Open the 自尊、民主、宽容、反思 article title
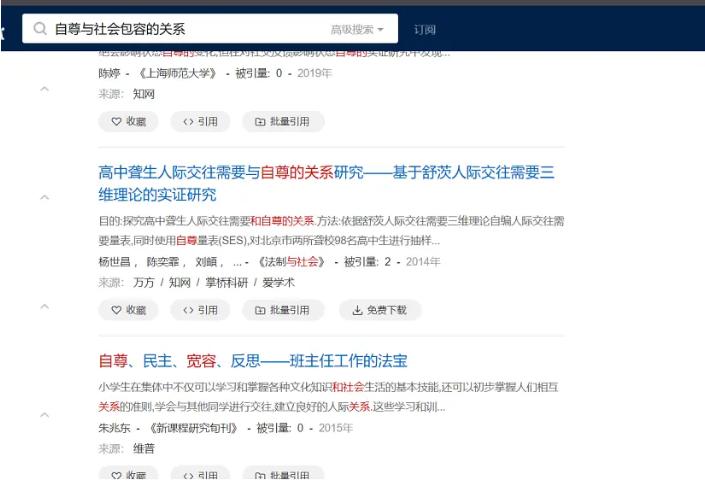This screenshot has width=705, height=490. (253, 361)
